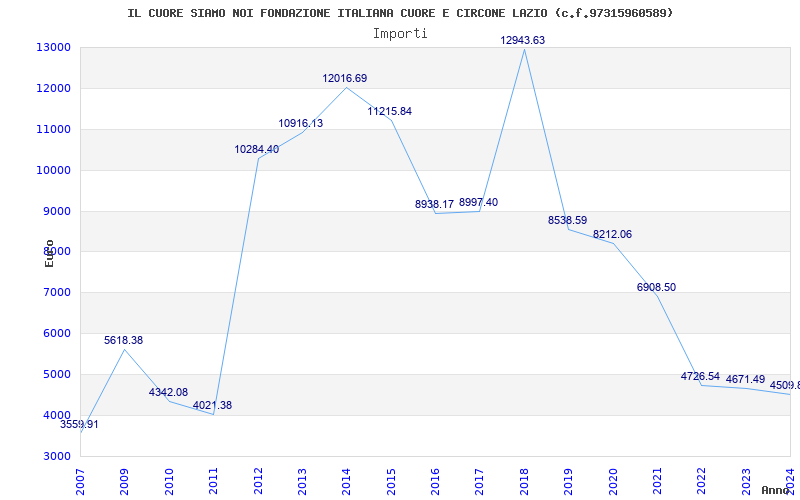Select the data label 8997.40
Viewport: 800px width, 500px height.
pyautogui.click(x=478, y=203)
